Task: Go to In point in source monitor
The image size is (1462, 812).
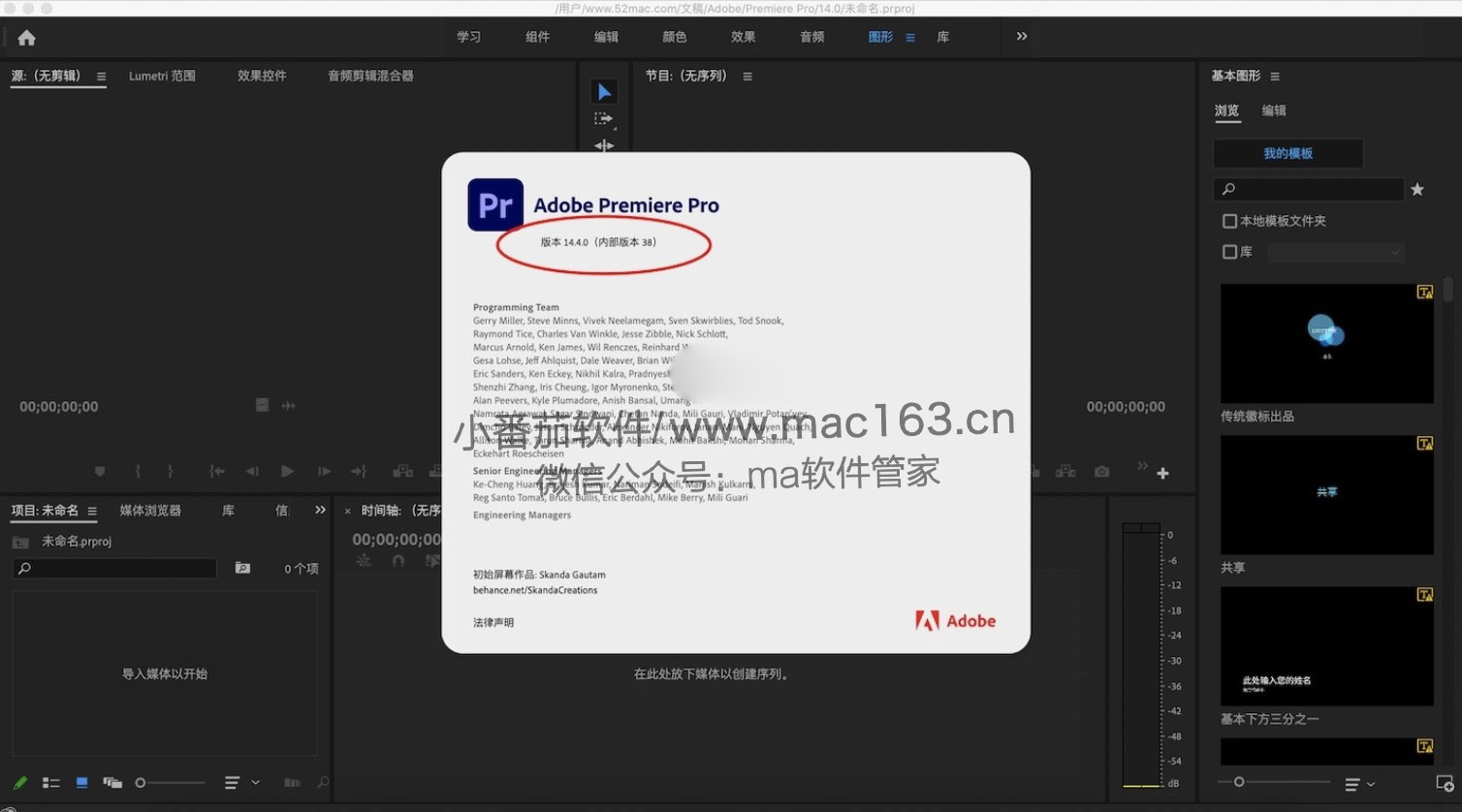Action: pyautogui.click(x=216, y=471)
